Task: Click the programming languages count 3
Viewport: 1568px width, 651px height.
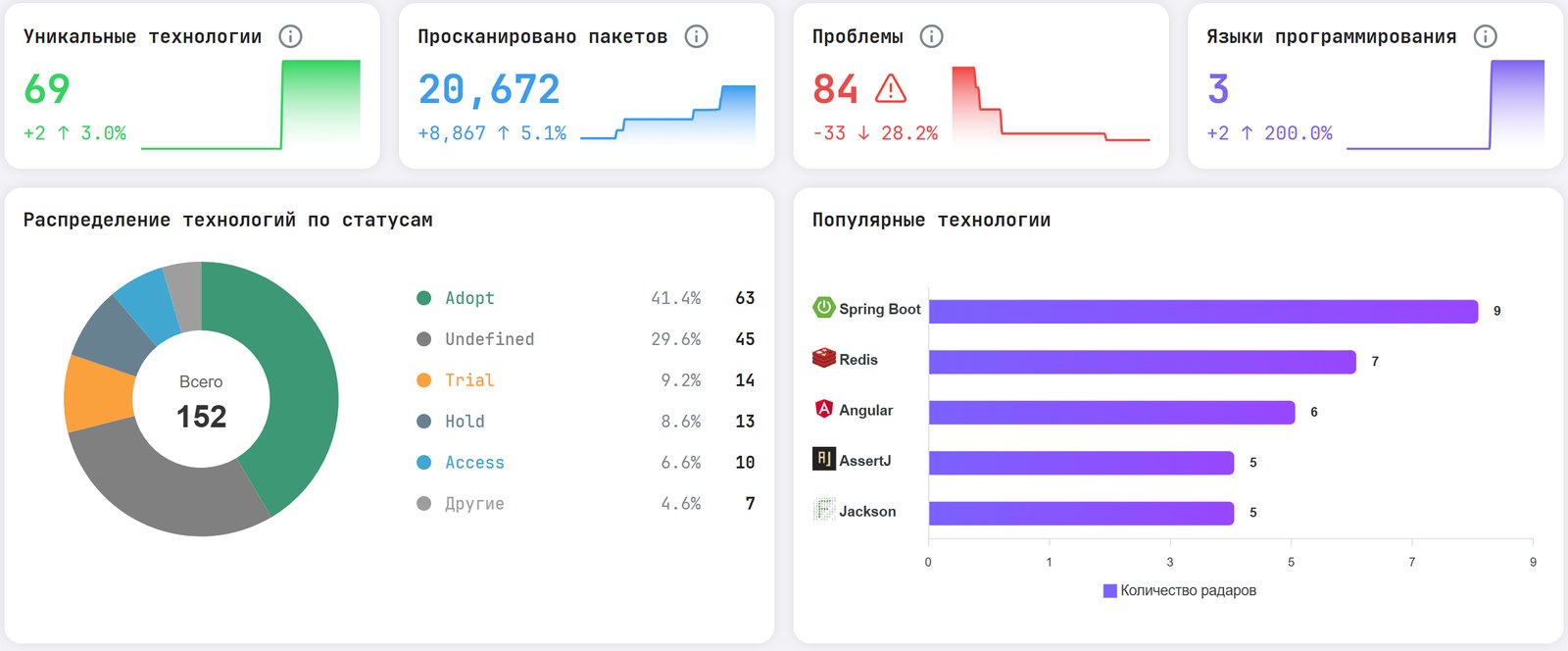Action: pyautogui.click(x=1218, y=89)
